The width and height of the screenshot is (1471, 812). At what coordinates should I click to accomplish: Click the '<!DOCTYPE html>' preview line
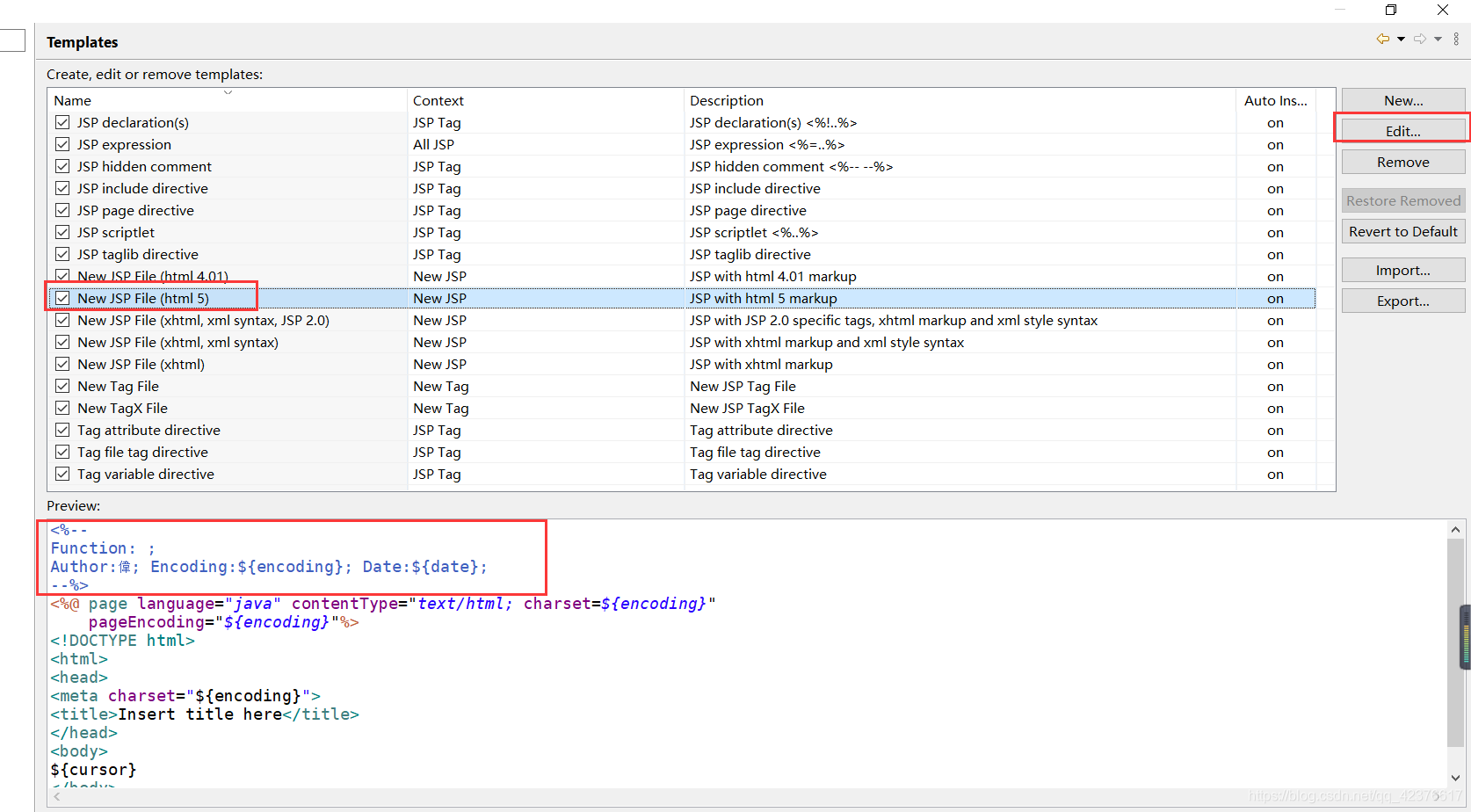tap(122, 641)
